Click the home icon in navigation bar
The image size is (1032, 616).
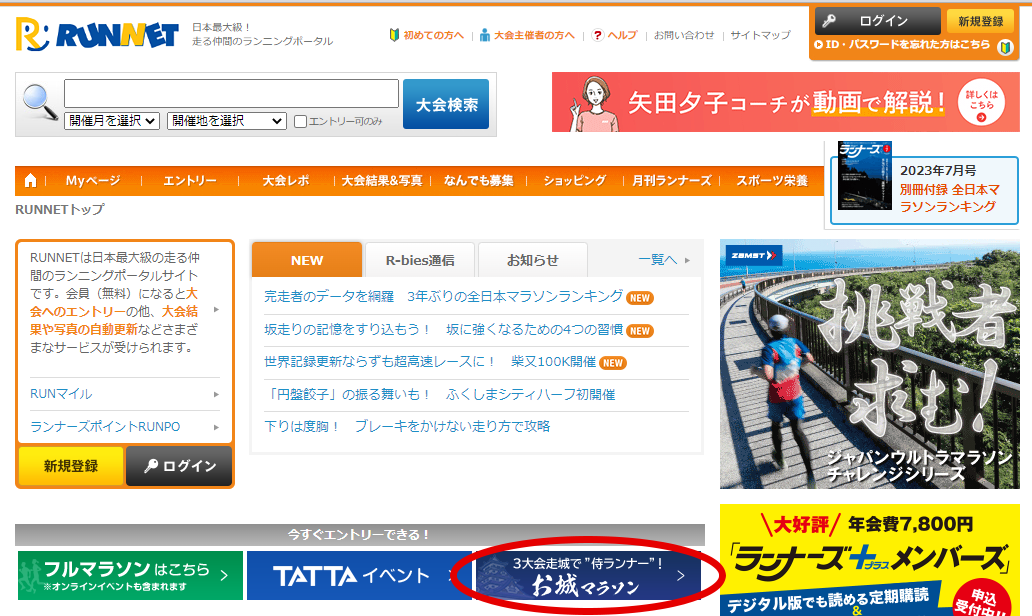coord(31,181)
